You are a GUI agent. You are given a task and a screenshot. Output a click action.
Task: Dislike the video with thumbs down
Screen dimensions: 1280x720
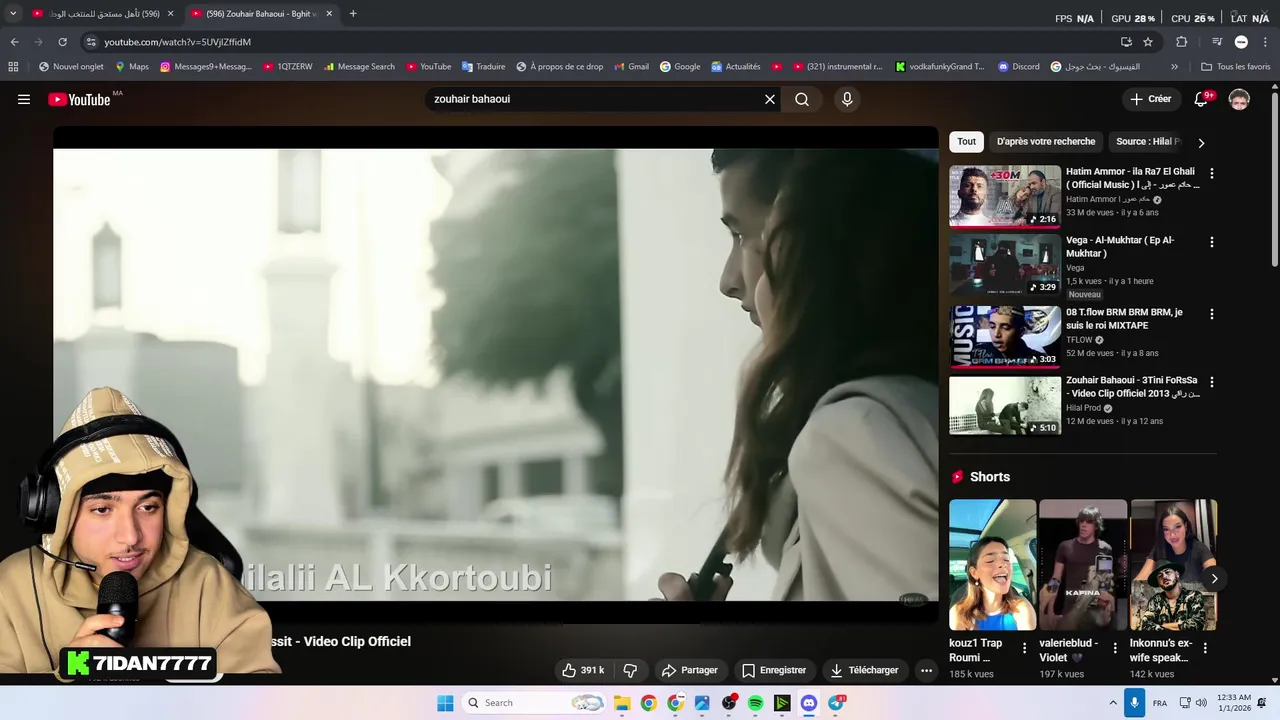coord(630,670)
